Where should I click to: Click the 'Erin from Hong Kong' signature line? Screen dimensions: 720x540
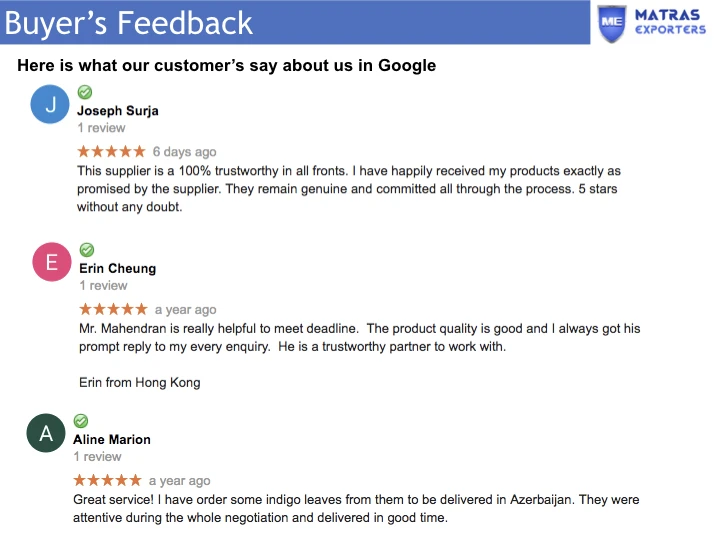(139, 382)
